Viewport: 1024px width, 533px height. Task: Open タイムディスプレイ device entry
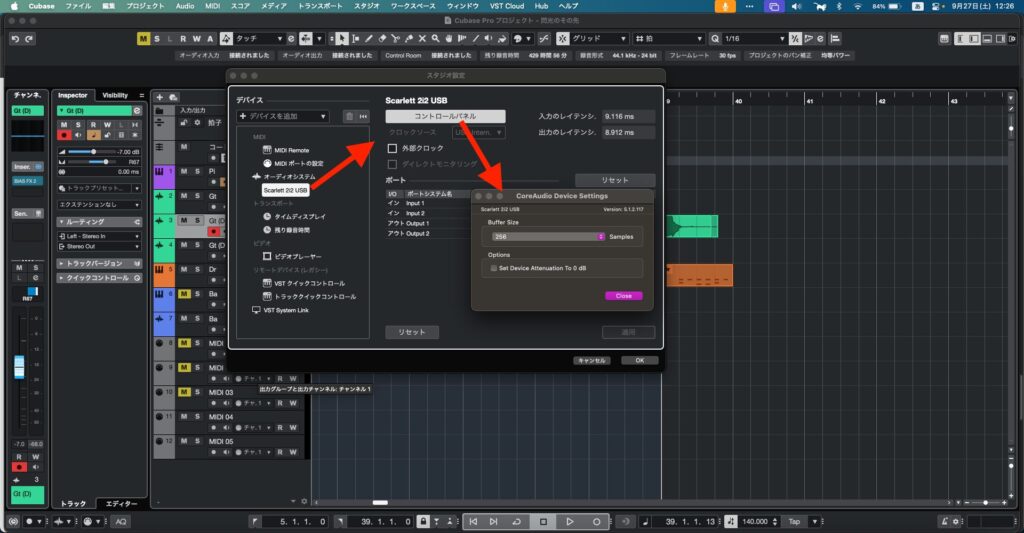[x=300, y=216]
